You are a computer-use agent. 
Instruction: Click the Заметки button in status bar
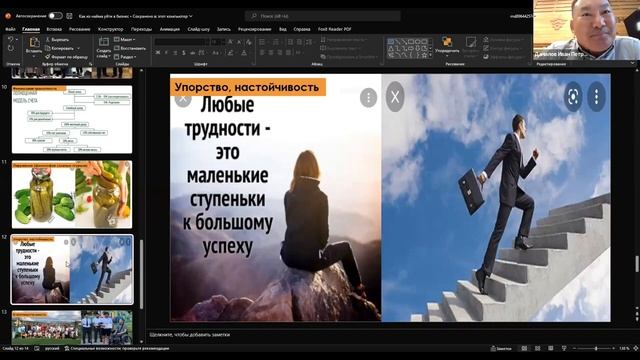501,349
